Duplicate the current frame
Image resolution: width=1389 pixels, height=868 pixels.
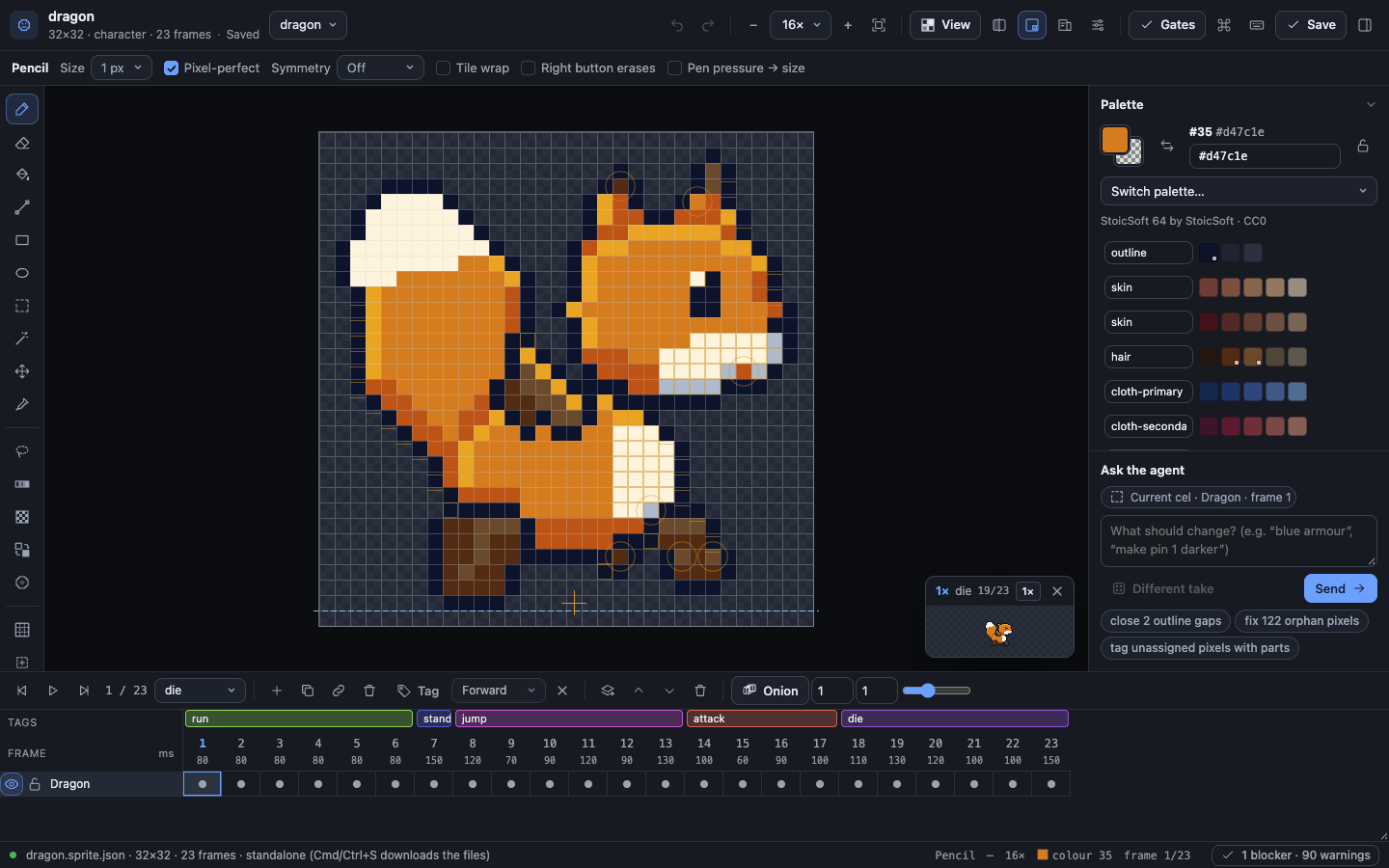point(308,691)
